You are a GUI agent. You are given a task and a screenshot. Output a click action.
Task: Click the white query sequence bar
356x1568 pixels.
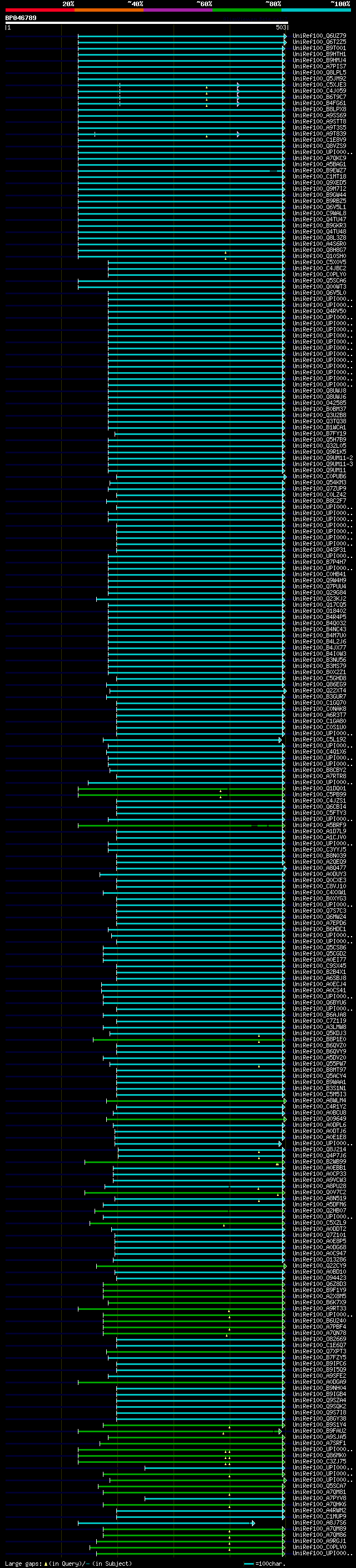tap(147, 23)
